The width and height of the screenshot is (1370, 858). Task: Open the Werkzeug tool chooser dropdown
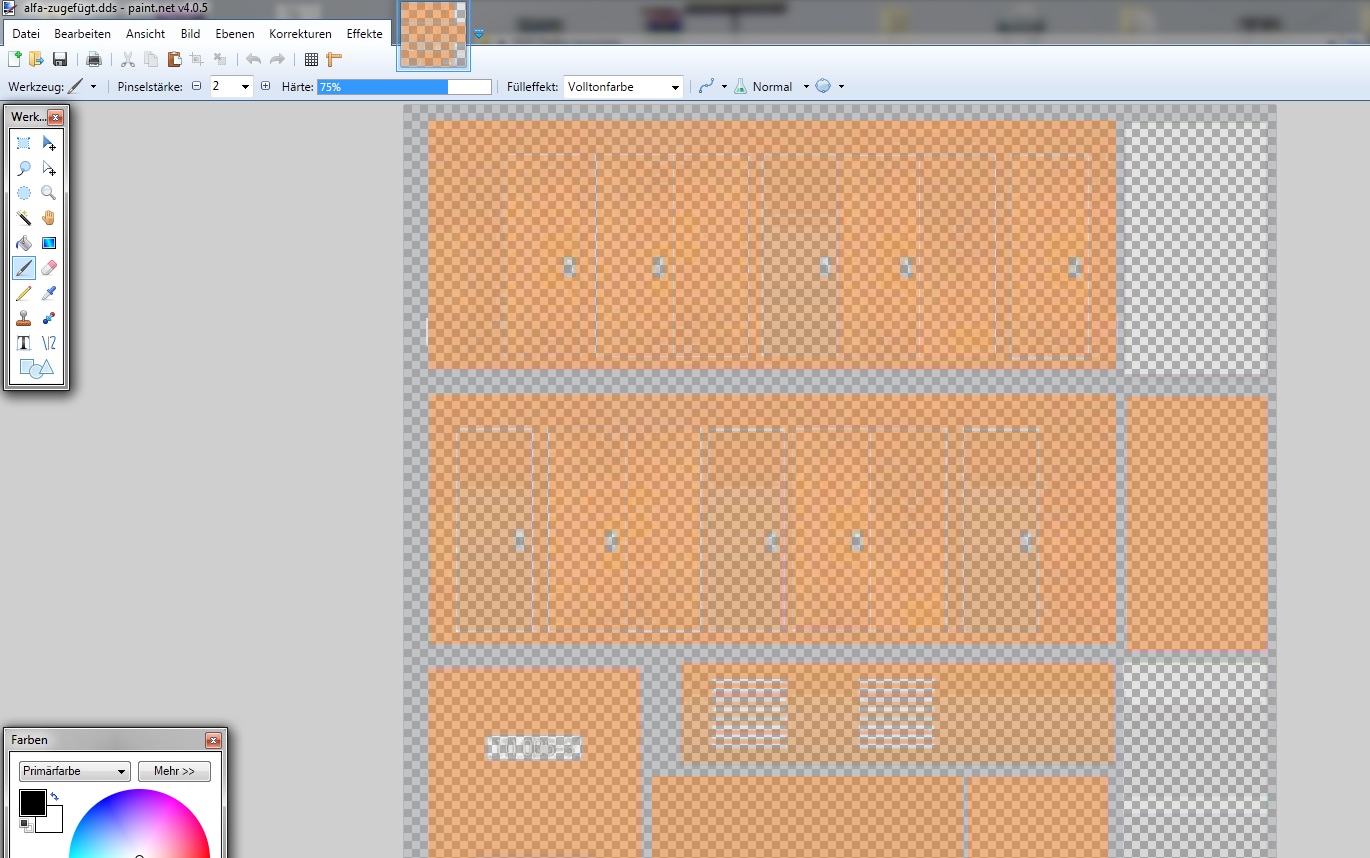pyautogui.click(x=93, y=87)
